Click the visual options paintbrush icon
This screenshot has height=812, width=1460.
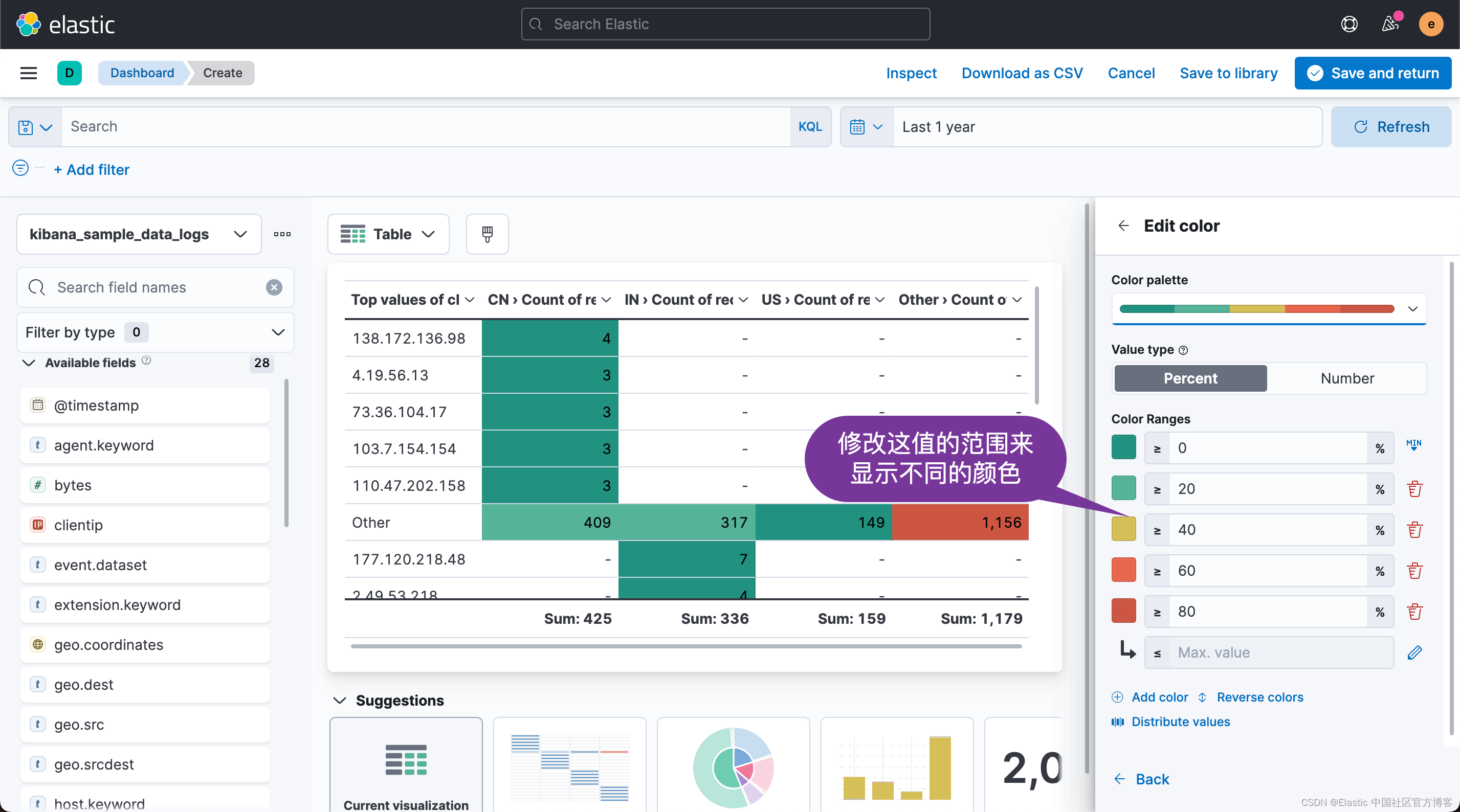pyautogui.click(x=487, y=234)
